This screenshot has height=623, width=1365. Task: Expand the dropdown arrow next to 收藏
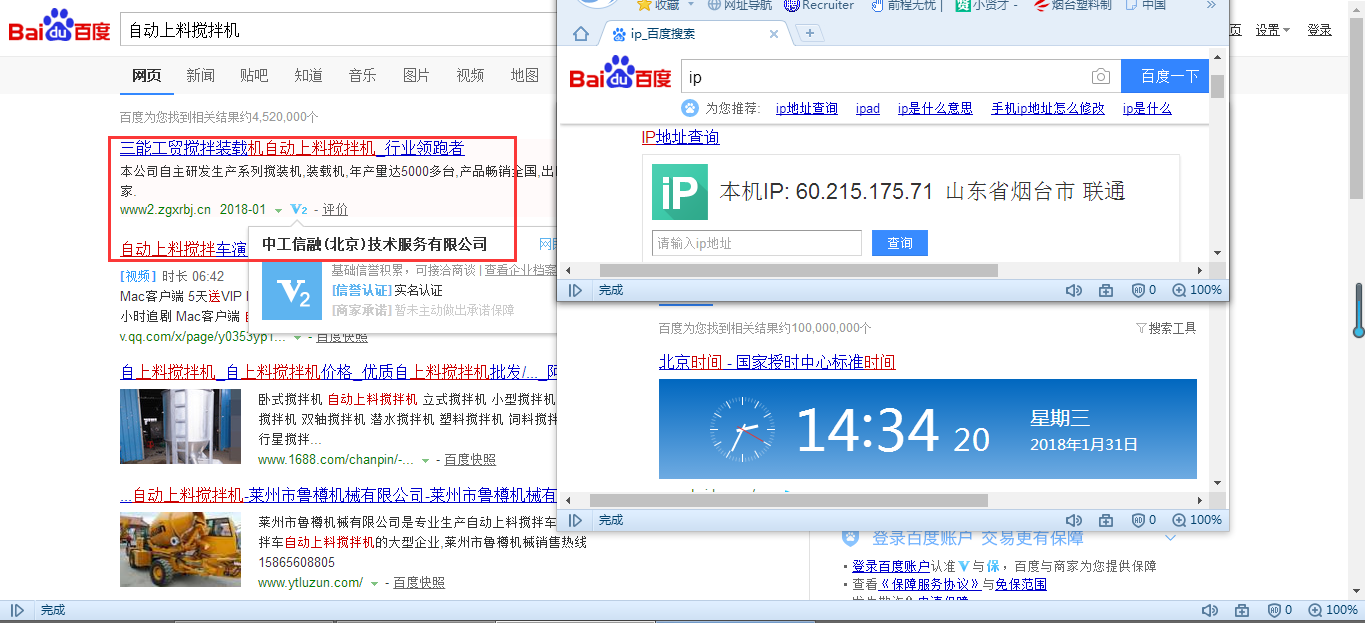690,5
